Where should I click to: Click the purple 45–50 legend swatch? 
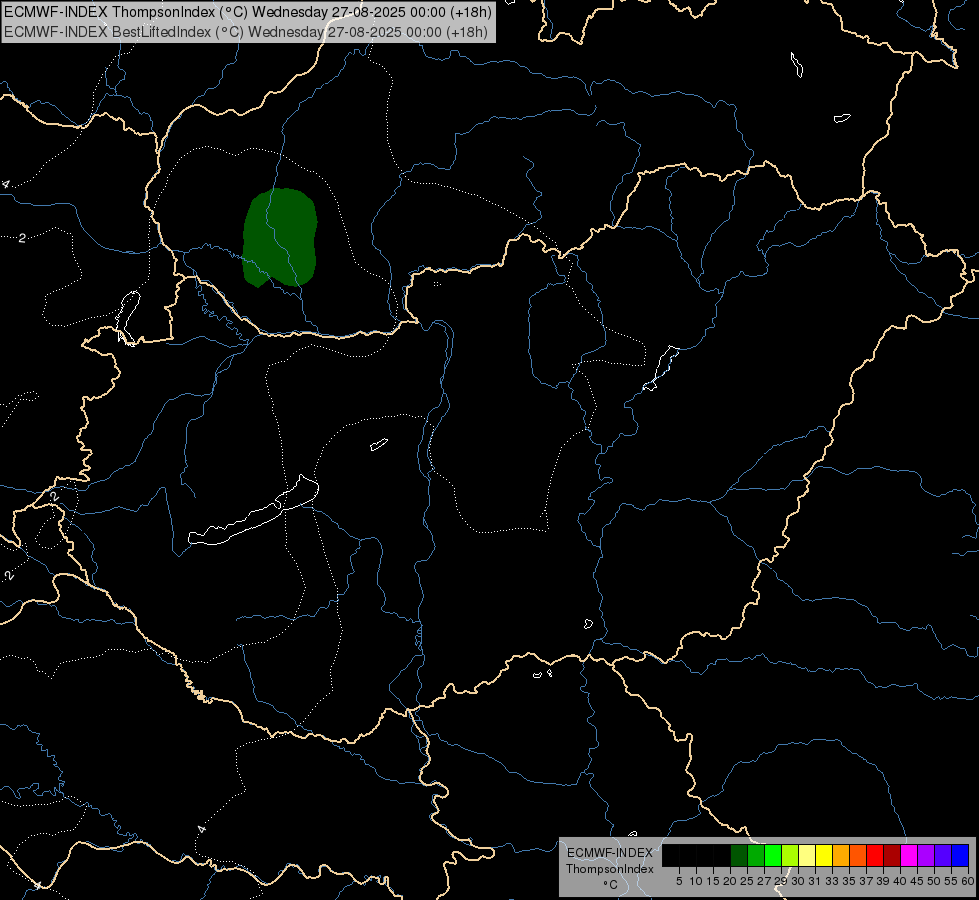click(926, 855)
